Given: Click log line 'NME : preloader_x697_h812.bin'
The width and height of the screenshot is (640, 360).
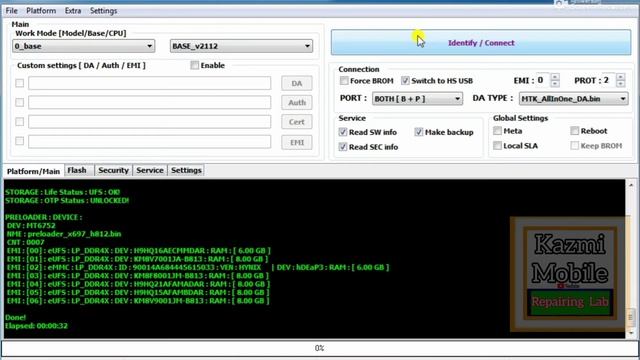Looking at the screenshot, I should [x=64, y=234].
